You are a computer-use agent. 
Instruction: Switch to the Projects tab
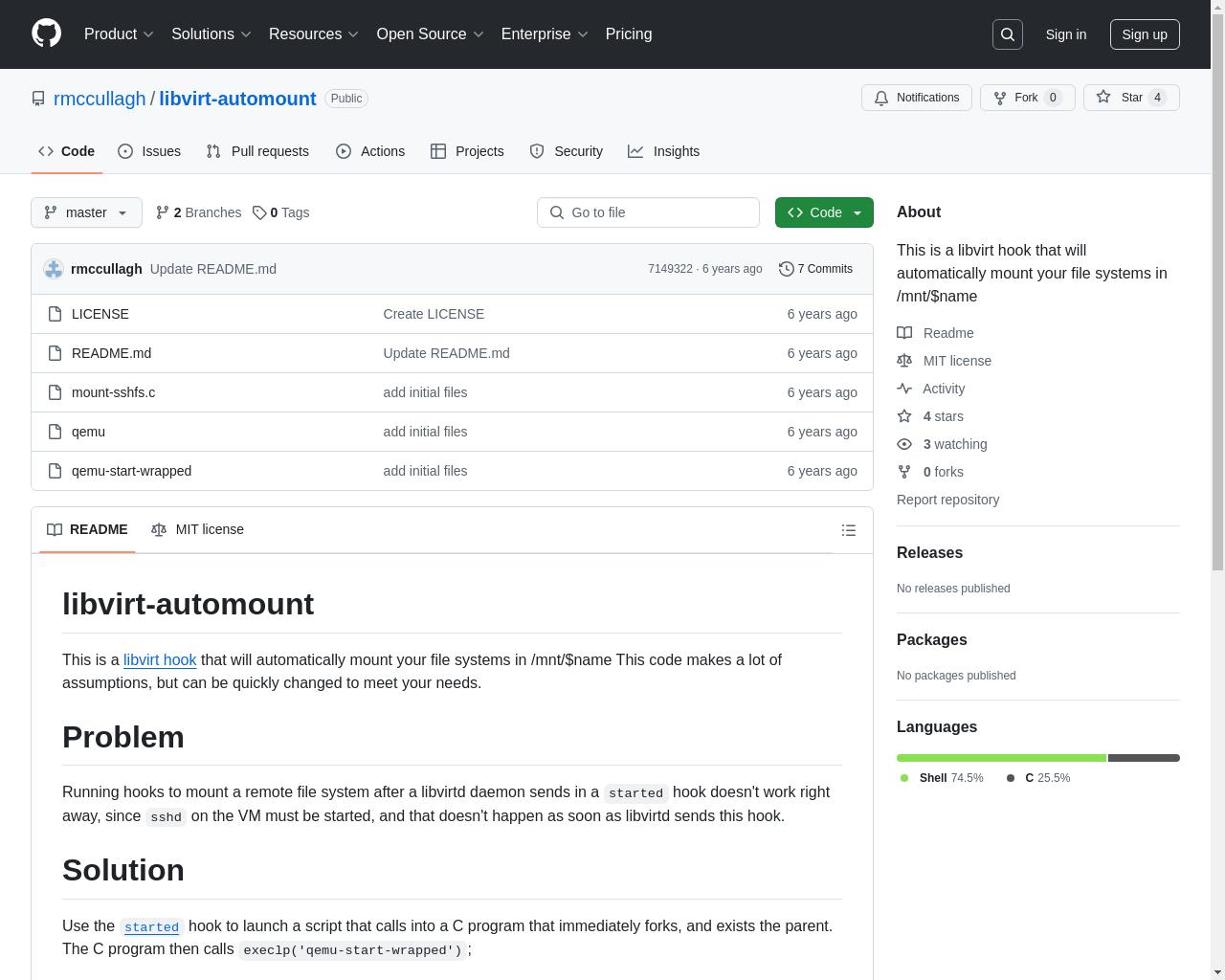pyautogui.click(x=467, y=151)
